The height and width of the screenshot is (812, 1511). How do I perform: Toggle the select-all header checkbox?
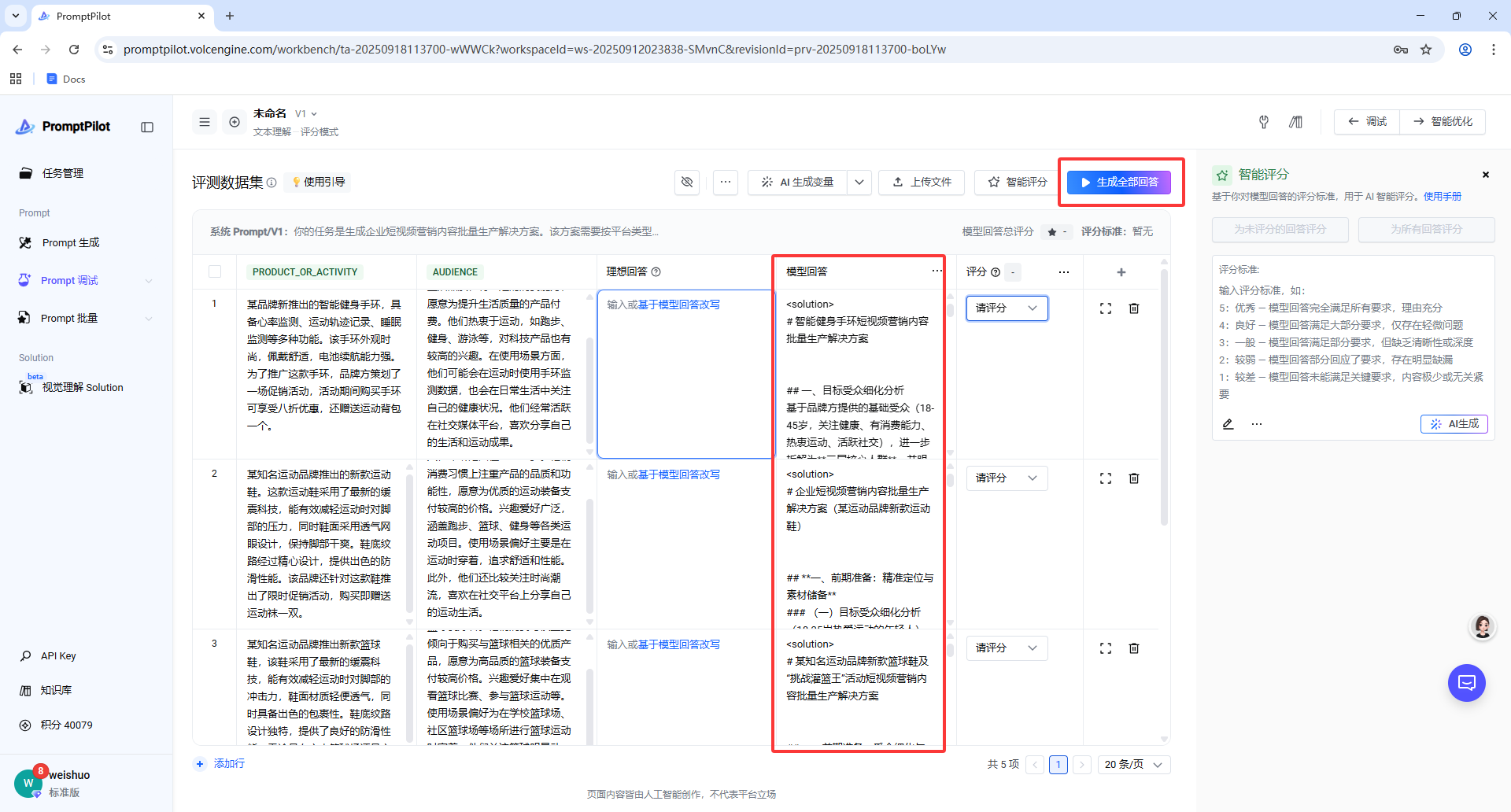[215, 272]
